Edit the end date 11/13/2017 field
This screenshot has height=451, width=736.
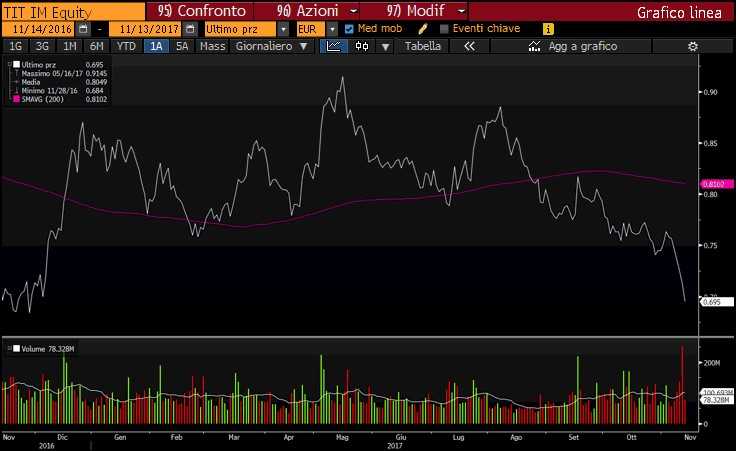(146, 29)
